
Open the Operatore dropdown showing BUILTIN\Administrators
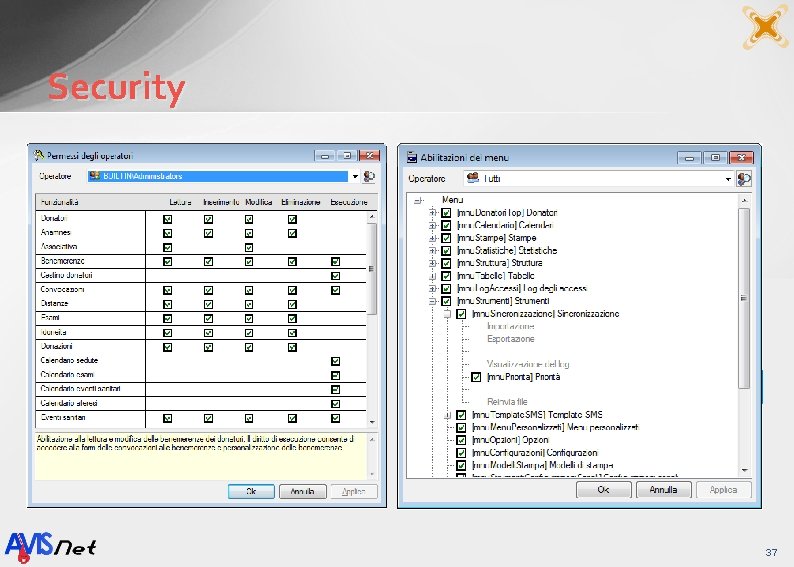tap(355, 176)
